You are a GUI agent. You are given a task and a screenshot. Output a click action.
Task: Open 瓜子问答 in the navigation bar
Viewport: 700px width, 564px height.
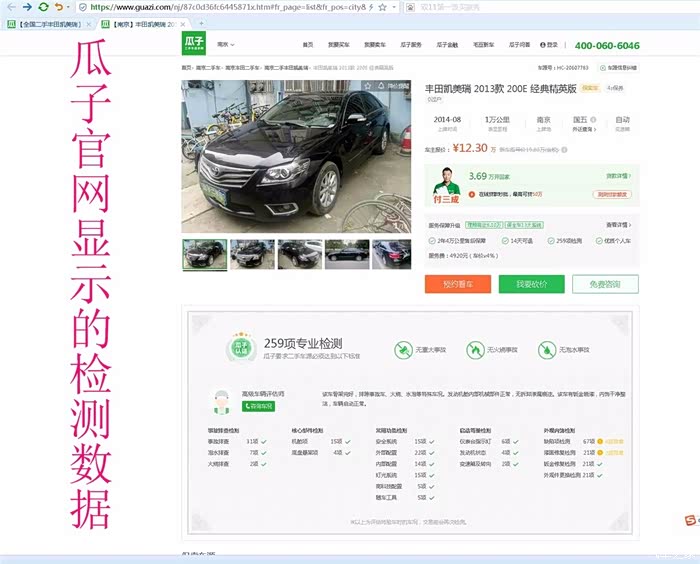[x=519, y=45]
